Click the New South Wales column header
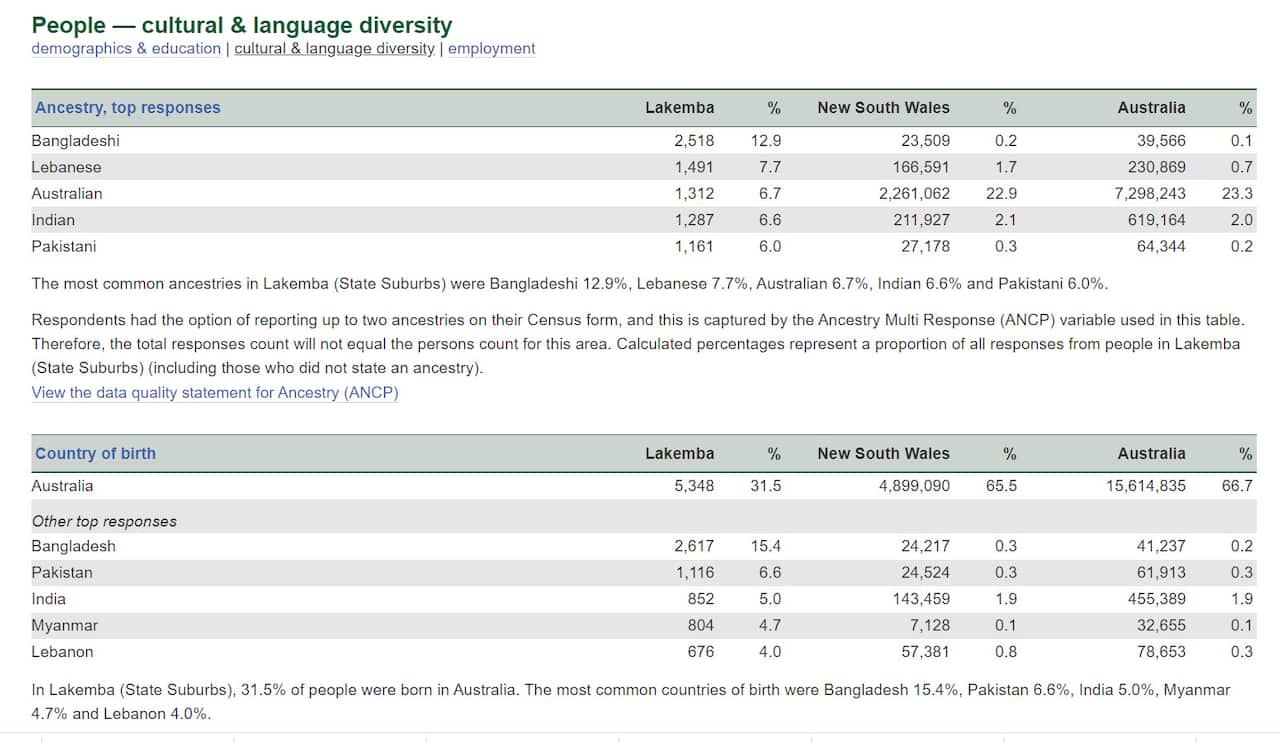The height and width of the screenshot is (743, 1280). tap(884, 107)
